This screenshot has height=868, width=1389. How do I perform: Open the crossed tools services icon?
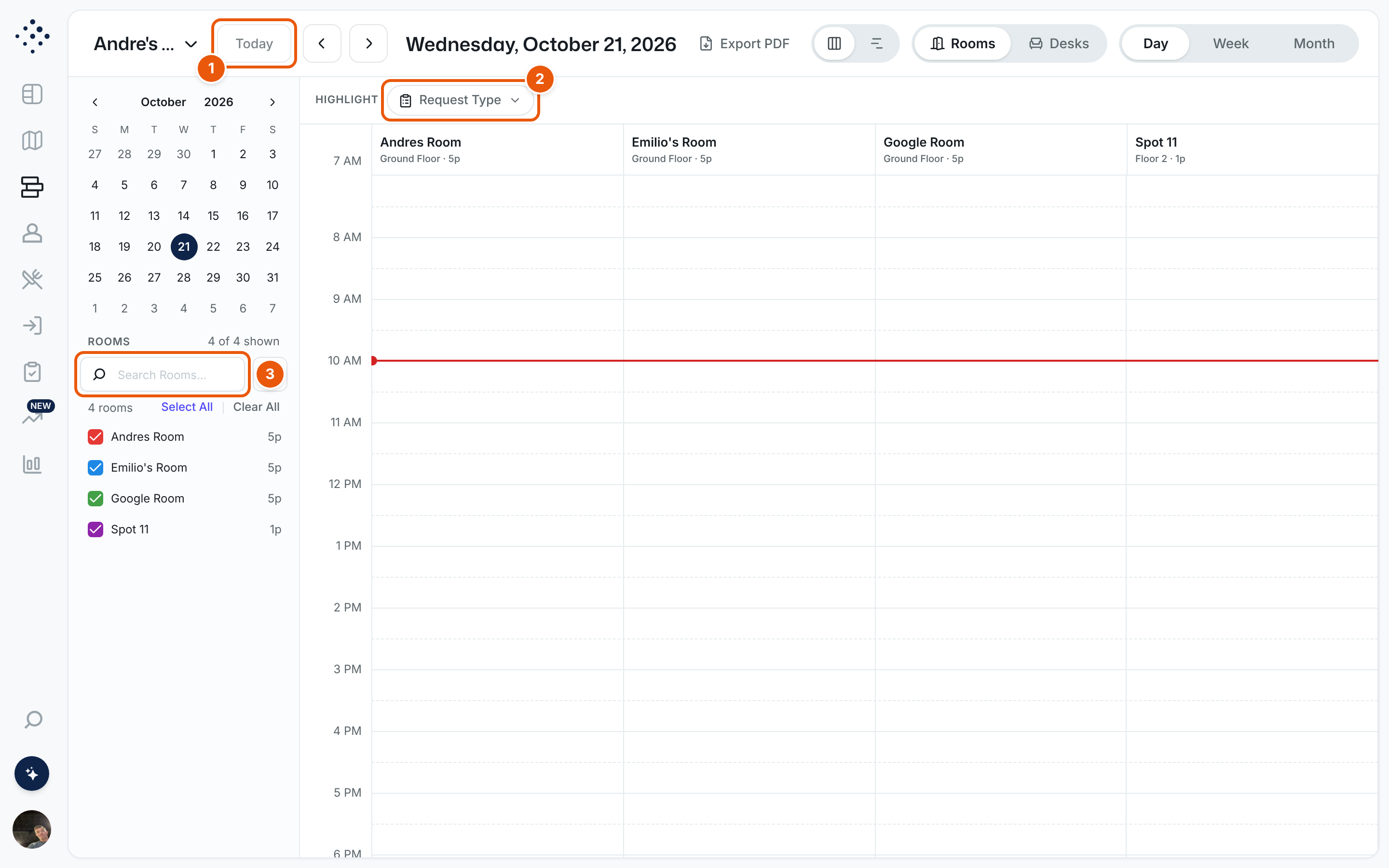[32, 280]
